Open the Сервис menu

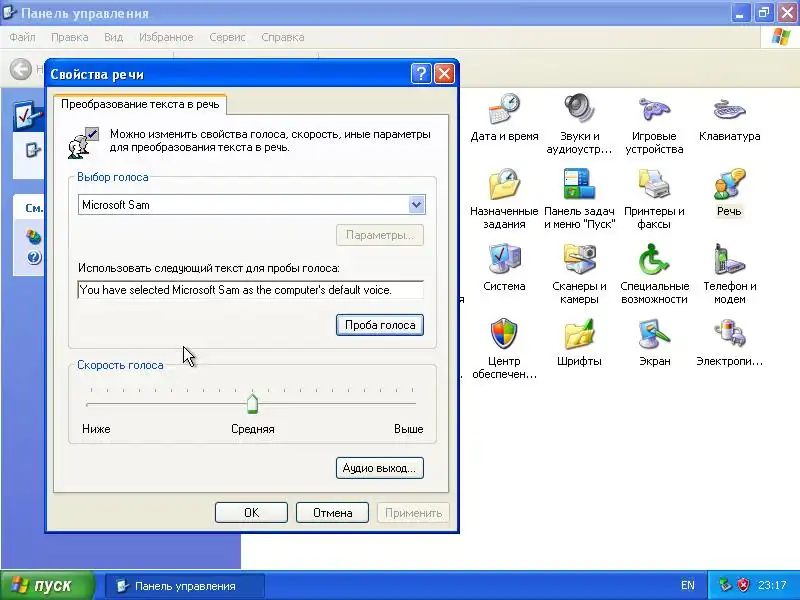click(227, 37)
